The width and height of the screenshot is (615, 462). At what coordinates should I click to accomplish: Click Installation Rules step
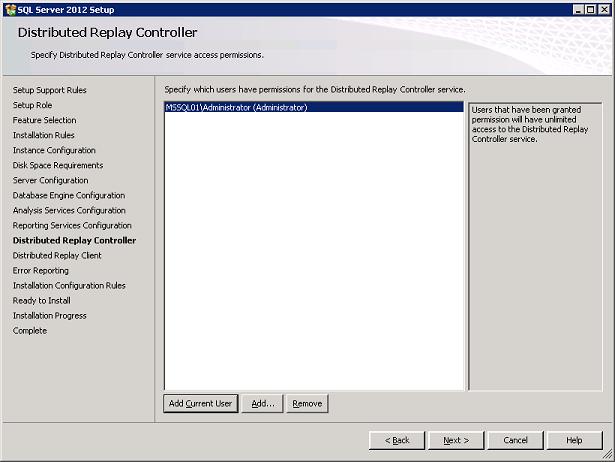pyautogui.click(x=44, y=135)
